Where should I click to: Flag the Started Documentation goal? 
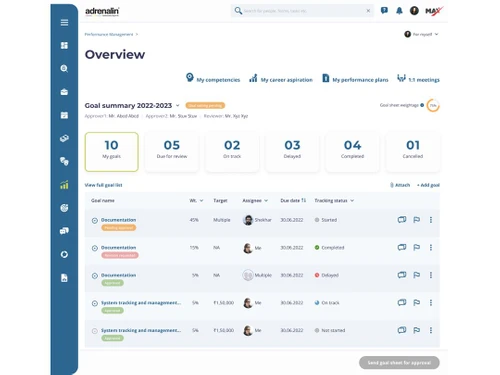417,220
